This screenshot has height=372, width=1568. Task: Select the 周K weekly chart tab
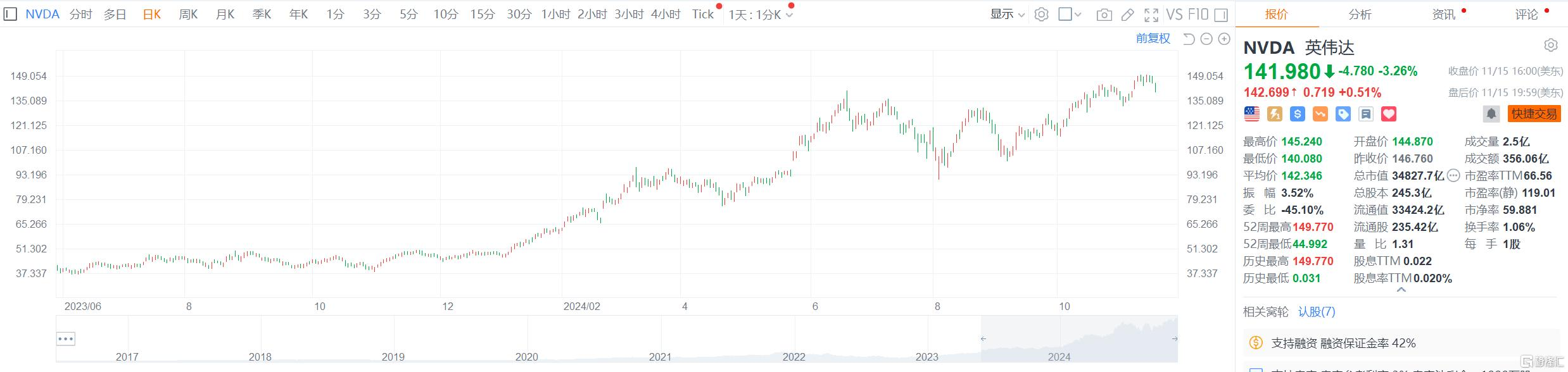[188, 14]
